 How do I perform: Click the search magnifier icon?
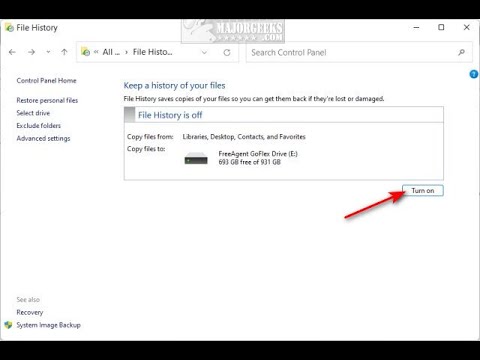pyautogui.click(x=461, y=52)
